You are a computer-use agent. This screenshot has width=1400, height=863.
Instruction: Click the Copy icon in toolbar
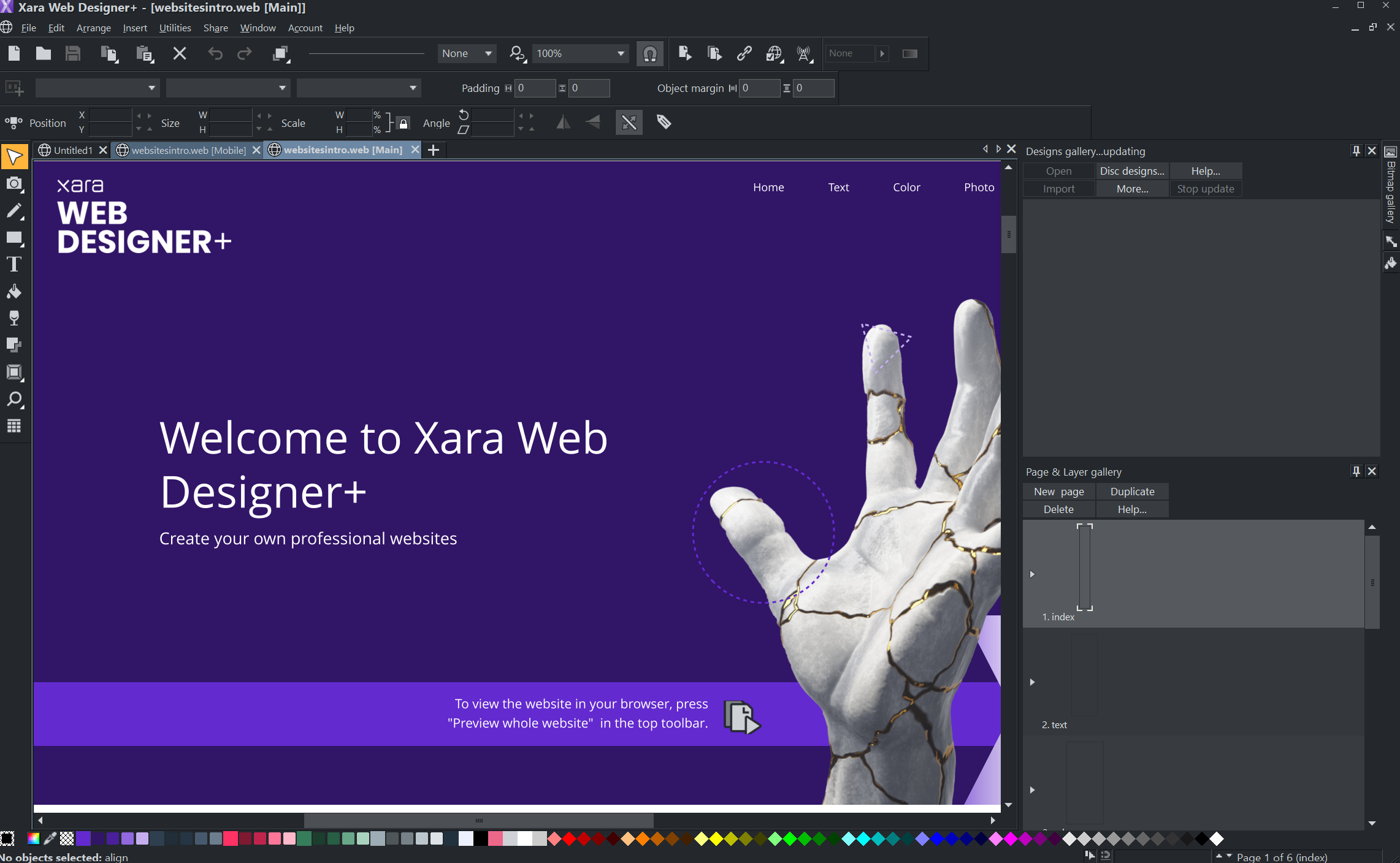pos(109,54)
